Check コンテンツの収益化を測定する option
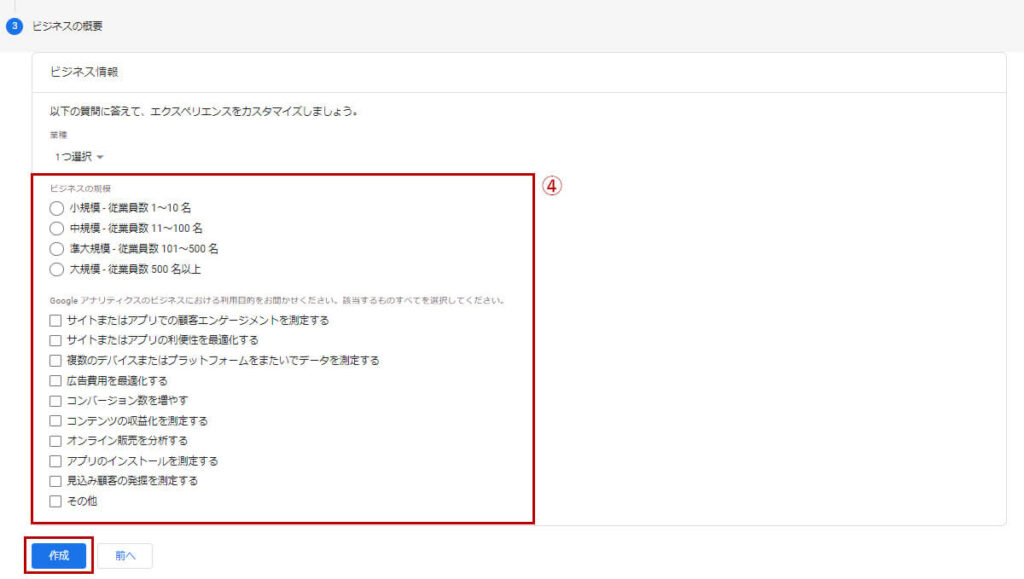1024x579 pixels. (56, 421)
